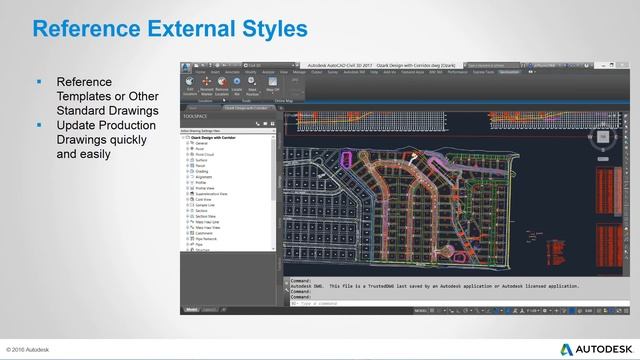Open the Analyze ribbon tab
640x360 pixels.
click(x=268, y=72)
